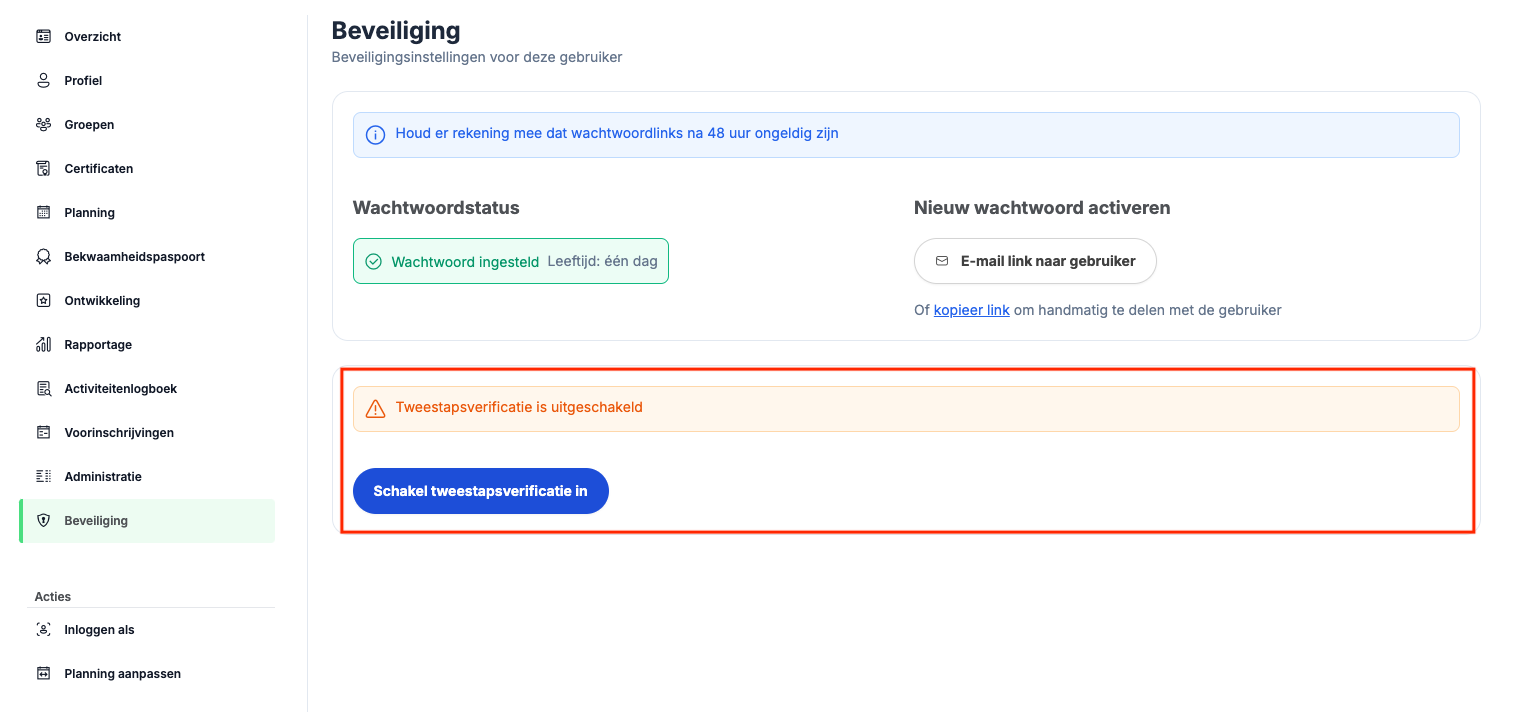Click the info icon in blue banner

tap(375, 135)
